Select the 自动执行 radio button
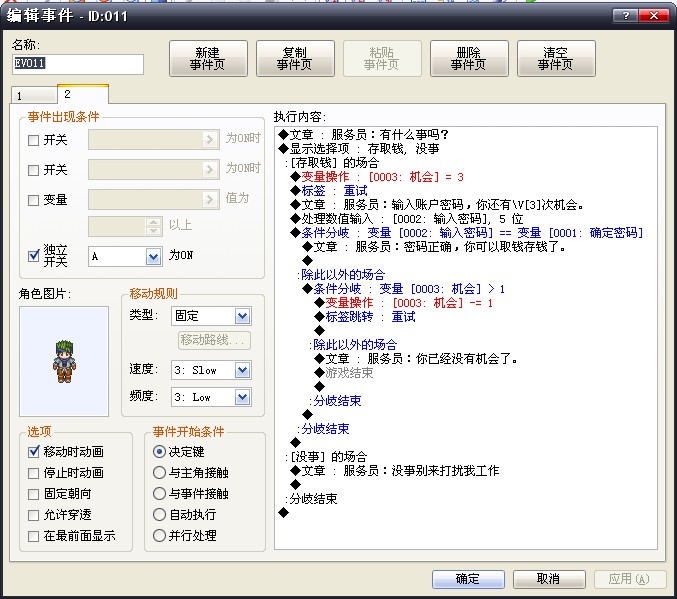The height and width of the screenshot is (599, 677). [159, 514]
